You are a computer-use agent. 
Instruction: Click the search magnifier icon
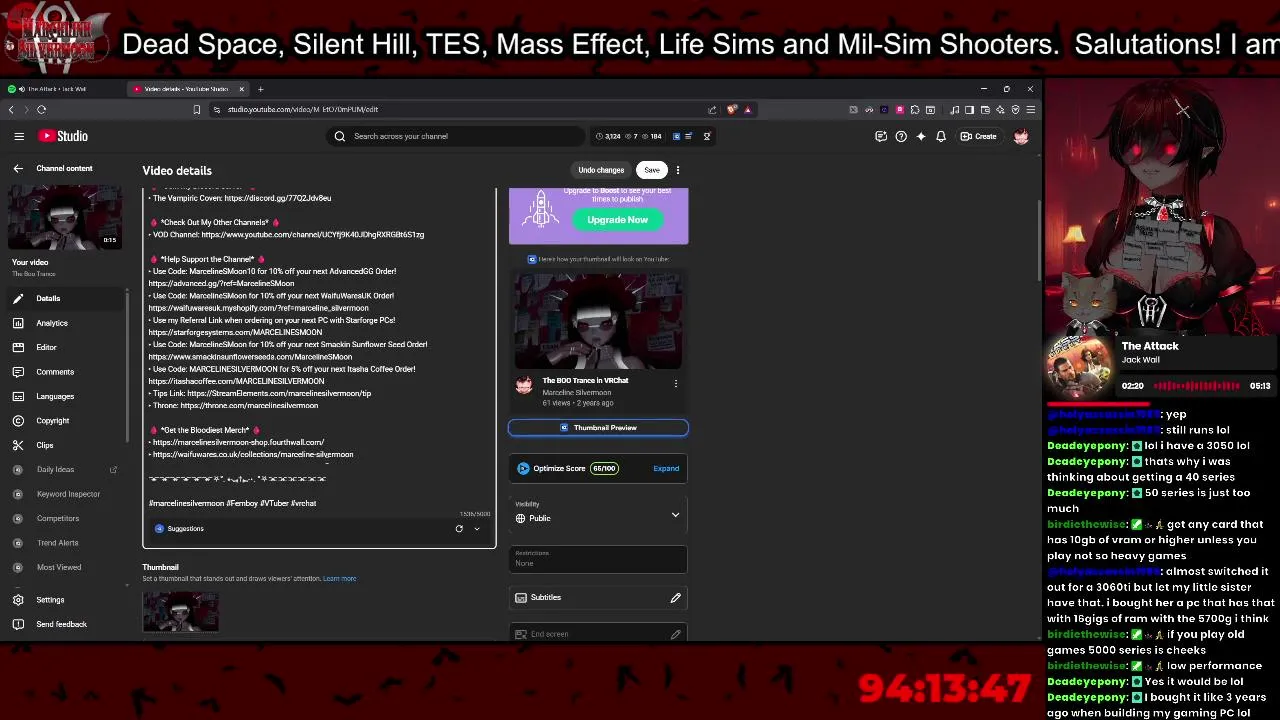[x=340, y=136]
